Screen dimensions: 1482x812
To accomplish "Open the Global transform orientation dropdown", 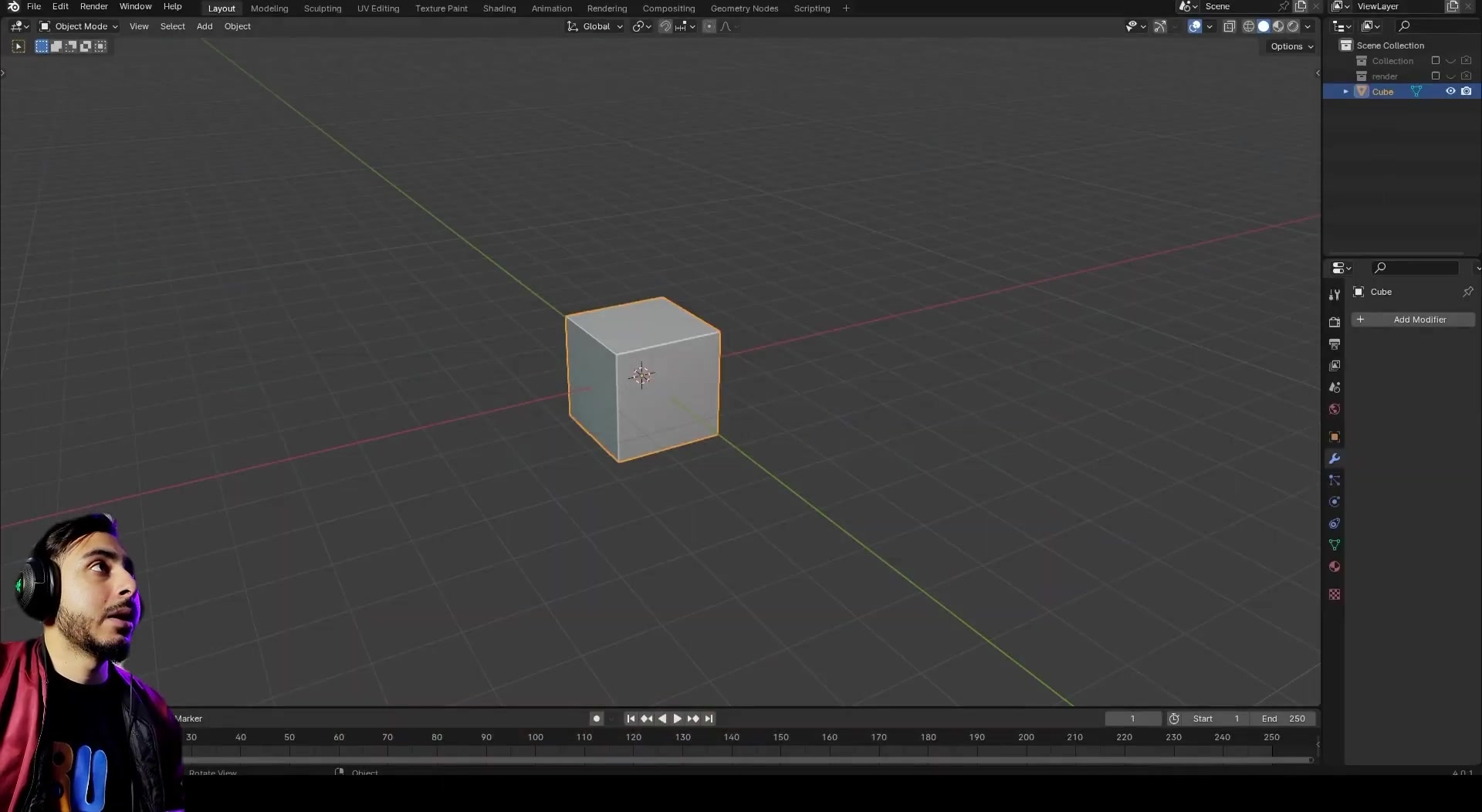I will tap(595, 26).
